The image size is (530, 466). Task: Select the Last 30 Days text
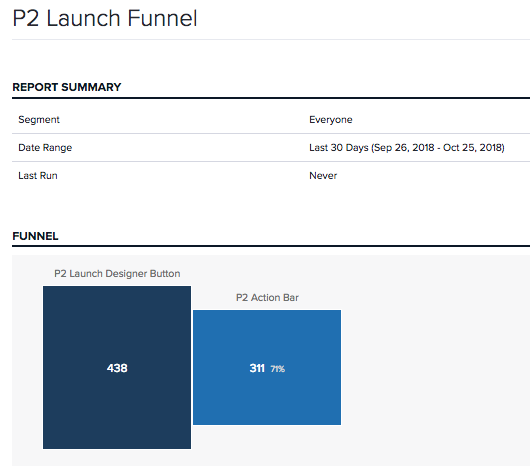[339, 148]
